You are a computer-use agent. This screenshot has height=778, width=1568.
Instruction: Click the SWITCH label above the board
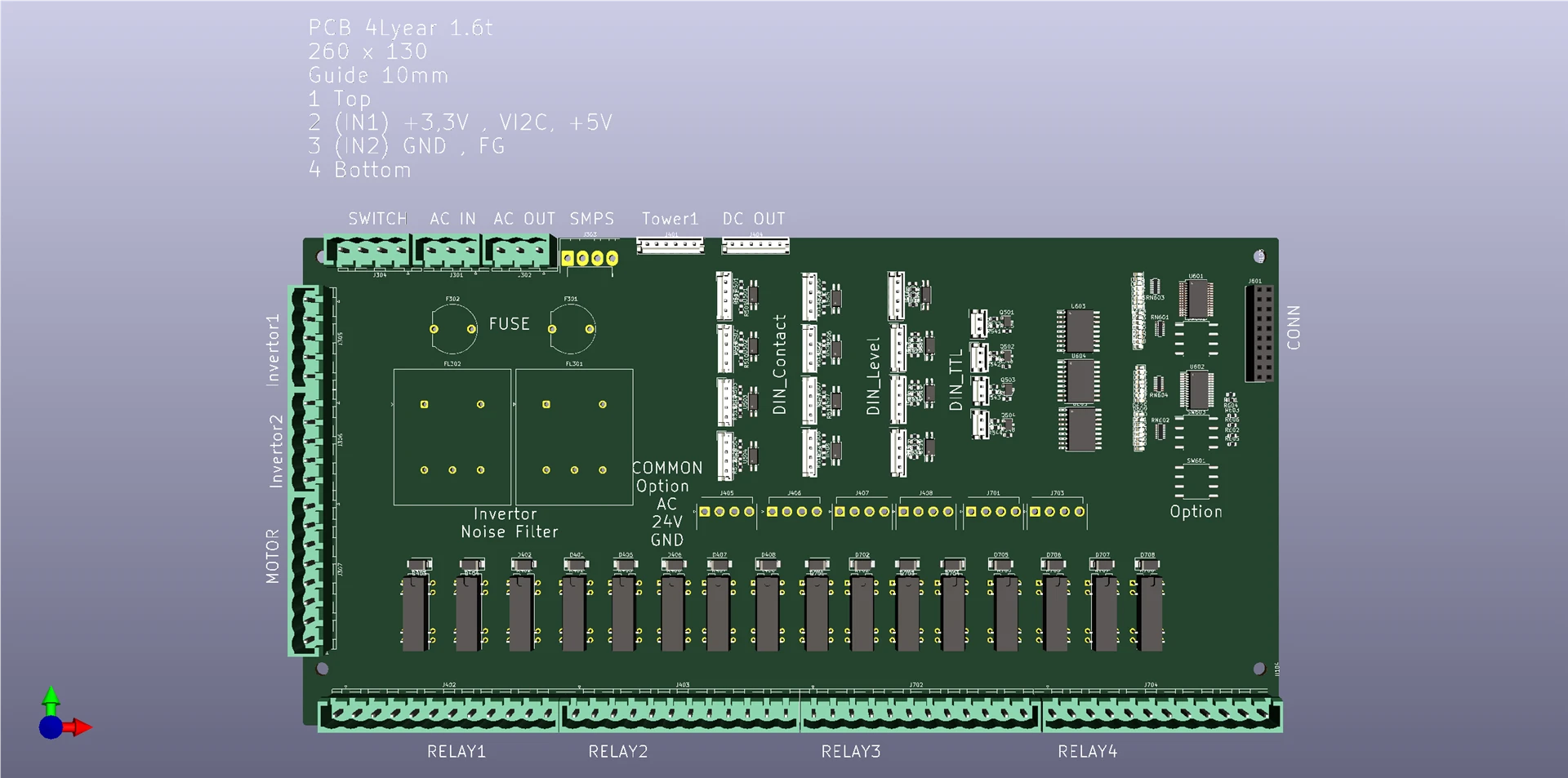pos(377,219)
